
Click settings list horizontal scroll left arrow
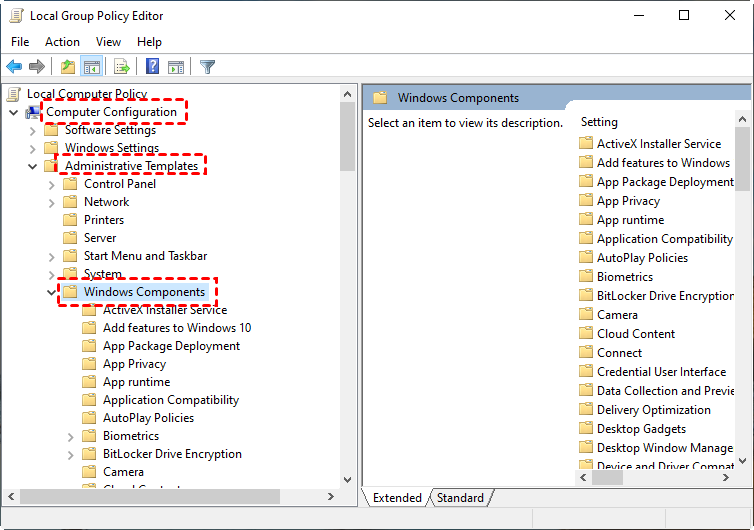[583, 478]
